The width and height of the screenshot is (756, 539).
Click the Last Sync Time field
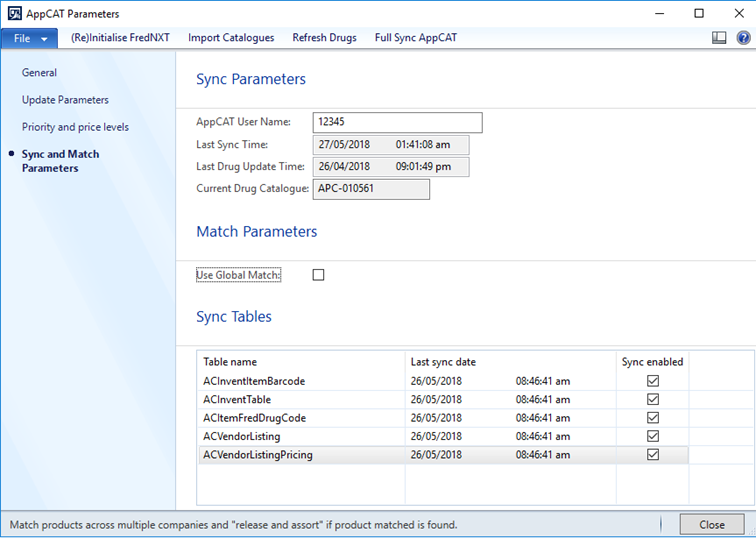click(x=391, y=145)
